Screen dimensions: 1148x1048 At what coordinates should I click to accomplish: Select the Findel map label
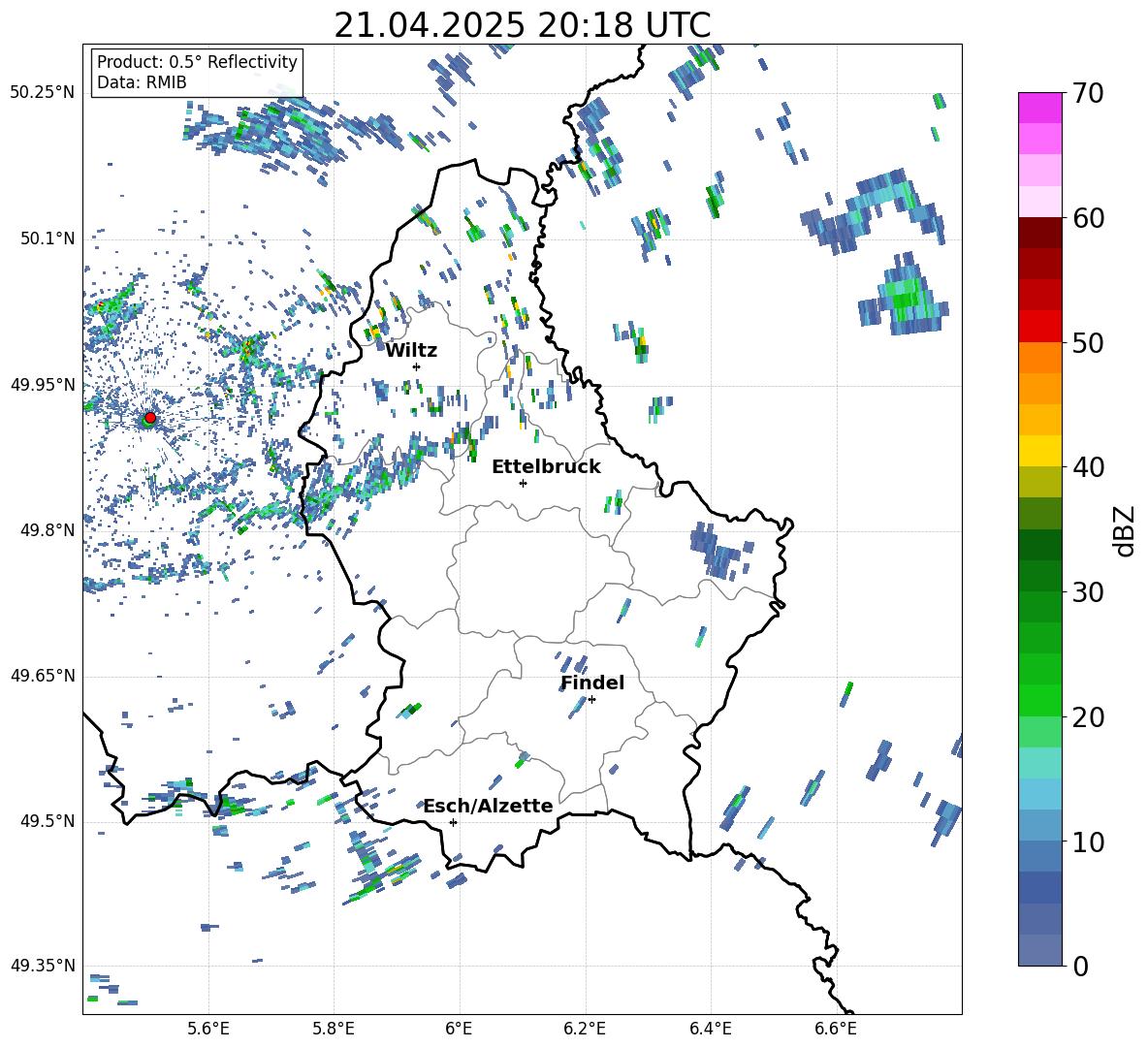(592, 683)
